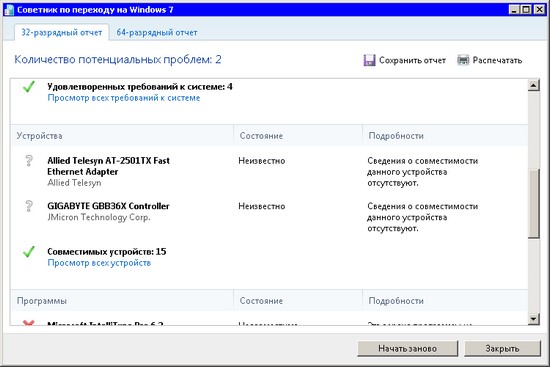The height and width of the screenshot is (367, 550).
Task: Click Подробности header in devices table
Action: pyautogui.click(x=396, y=136)
